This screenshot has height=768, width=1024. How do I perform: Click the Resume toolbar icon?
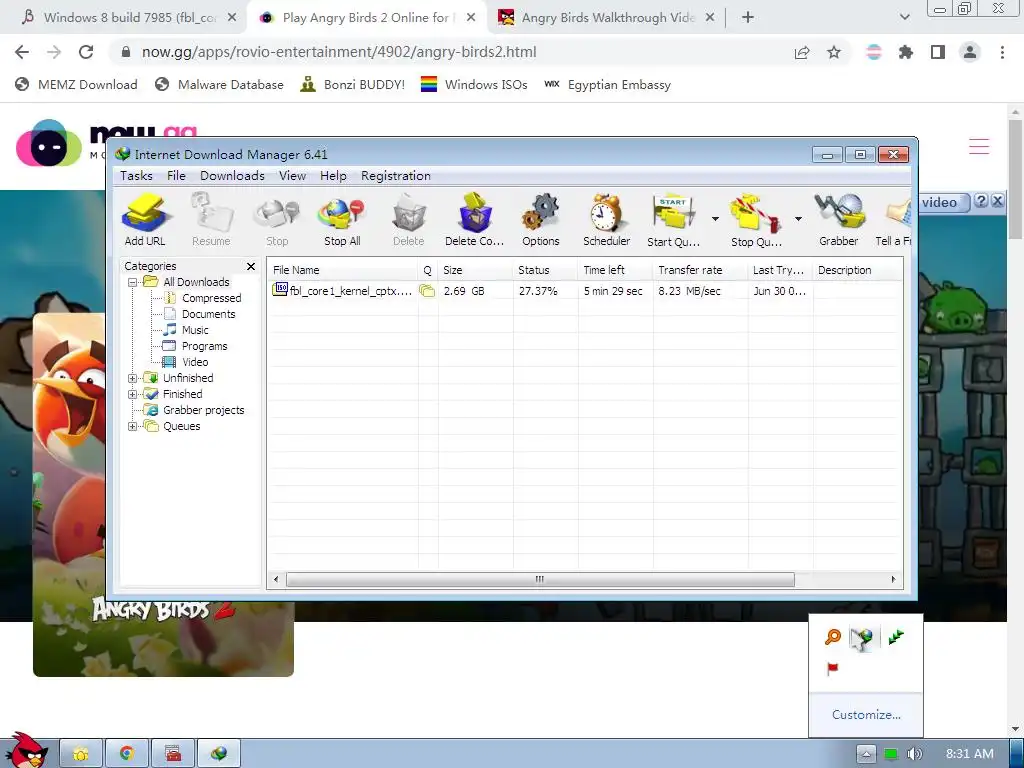[211, 220]
